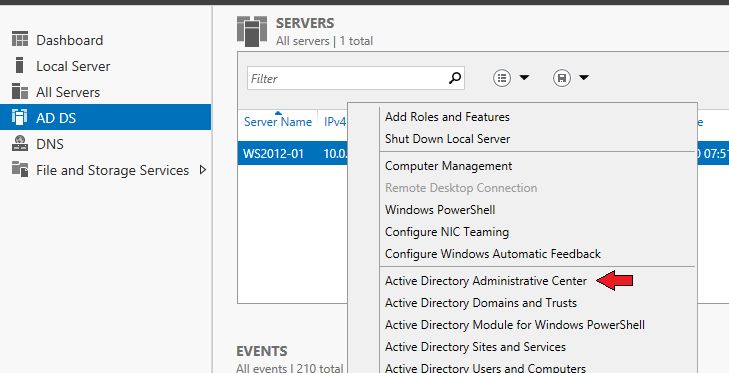Click the 'All servers | 1 total' text
The image size is (729, 373).
(325, 41)
